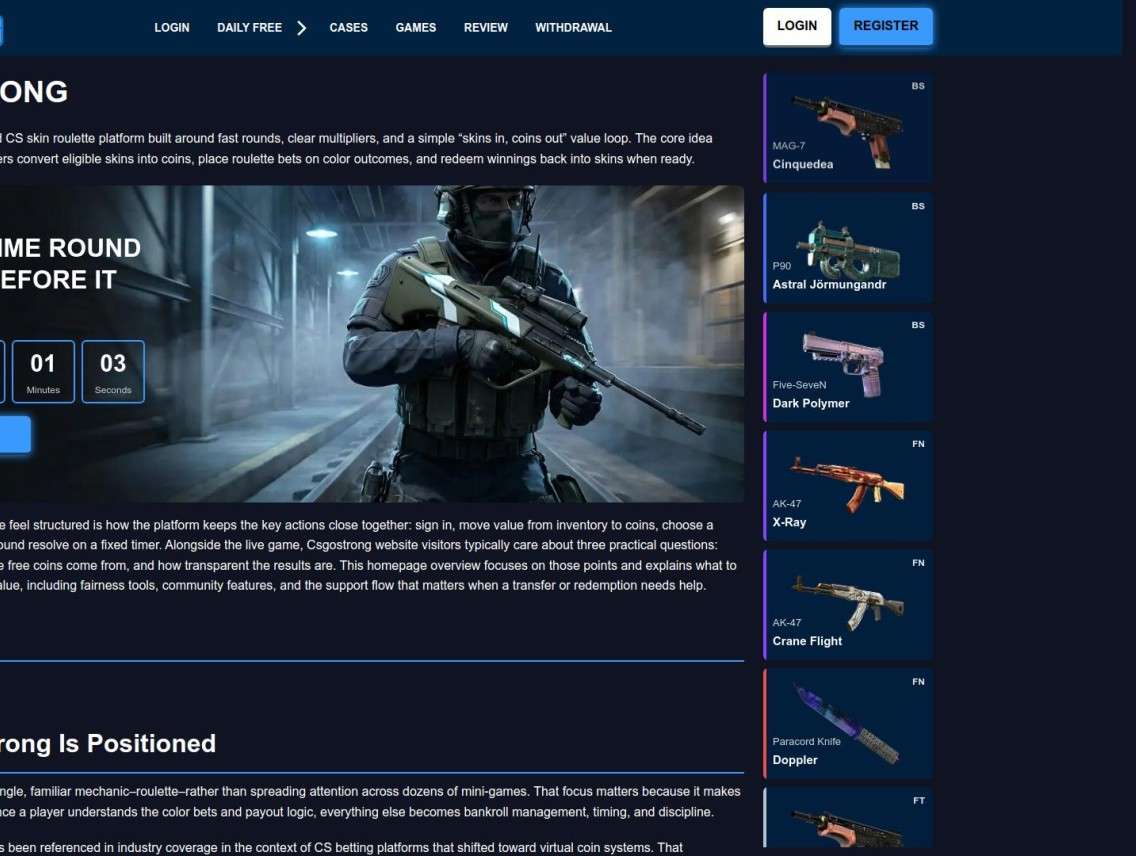Click the 'Paracord Knife' label text
Screen dimensions: 1136x856
(806, 742)
